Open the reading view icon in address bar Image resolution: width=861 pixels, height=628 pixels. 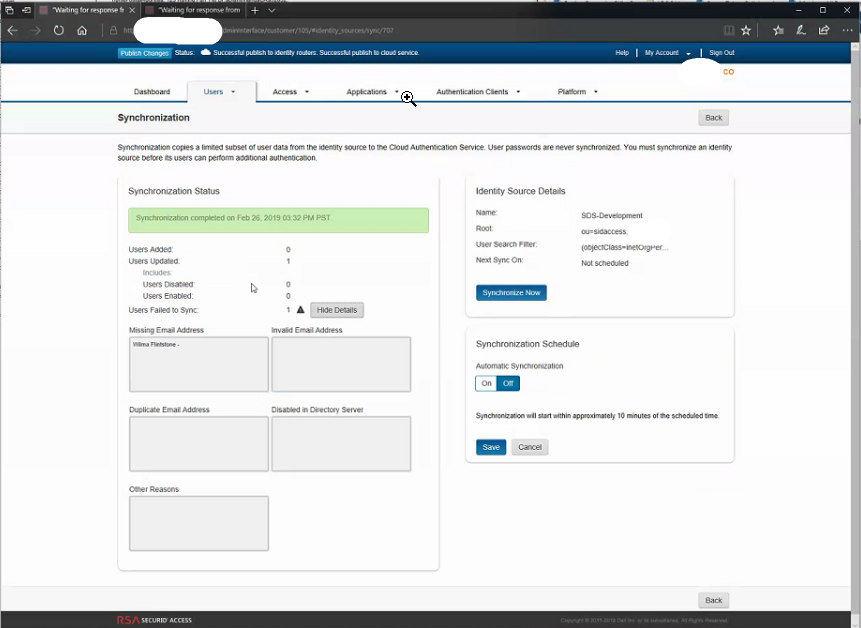point(729,31)
